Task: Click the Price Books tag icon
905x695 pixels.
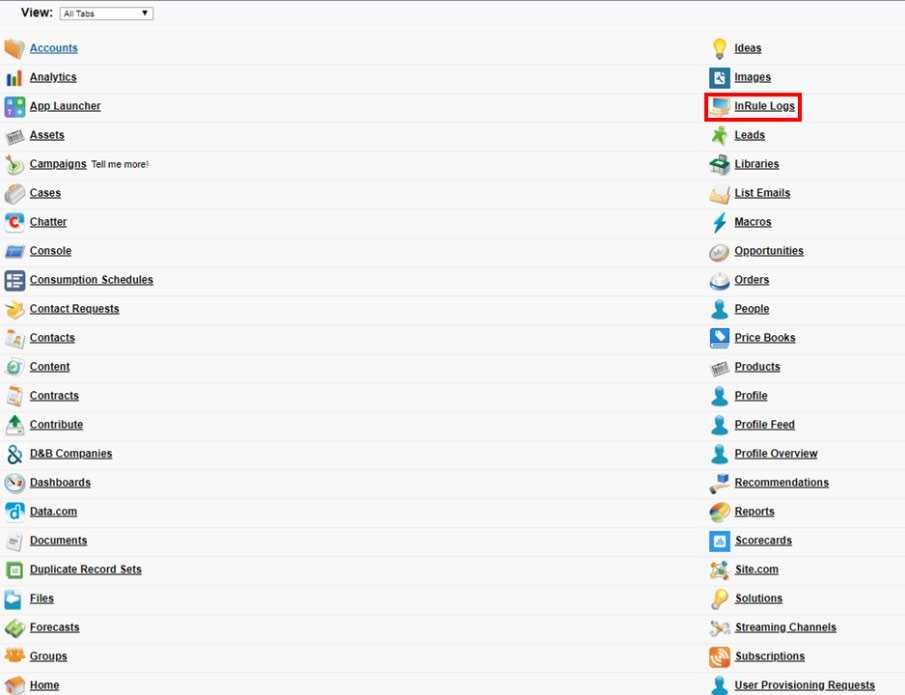Action: [719, 338]
